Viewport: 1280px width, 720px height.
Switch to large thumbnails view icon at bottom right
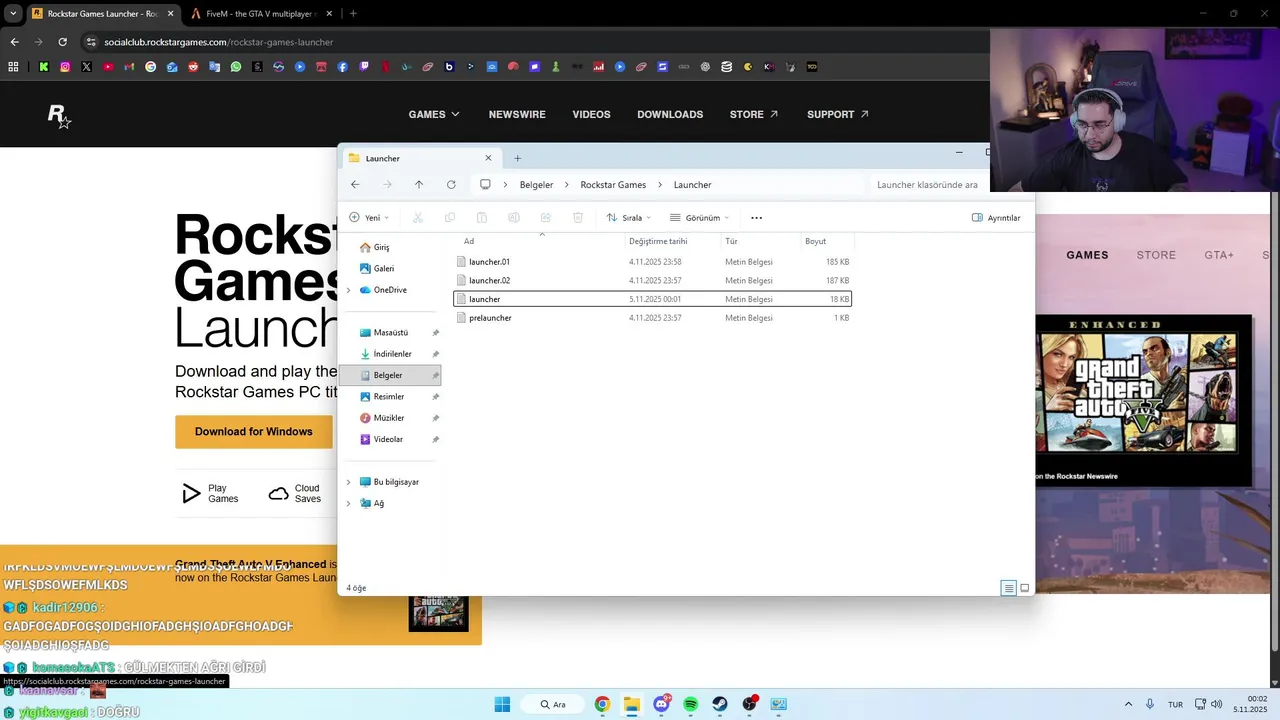click(x=1024, y=588)
